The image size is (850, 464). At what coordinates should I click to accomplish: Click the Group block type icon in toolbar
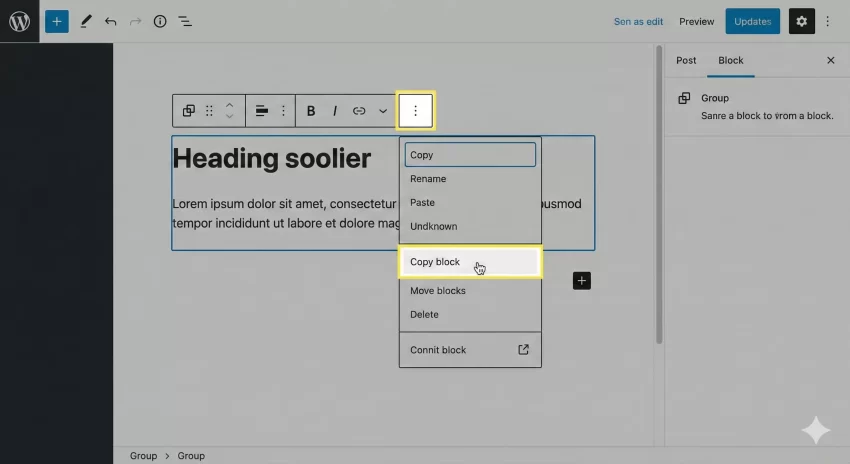tap(189, 111)
